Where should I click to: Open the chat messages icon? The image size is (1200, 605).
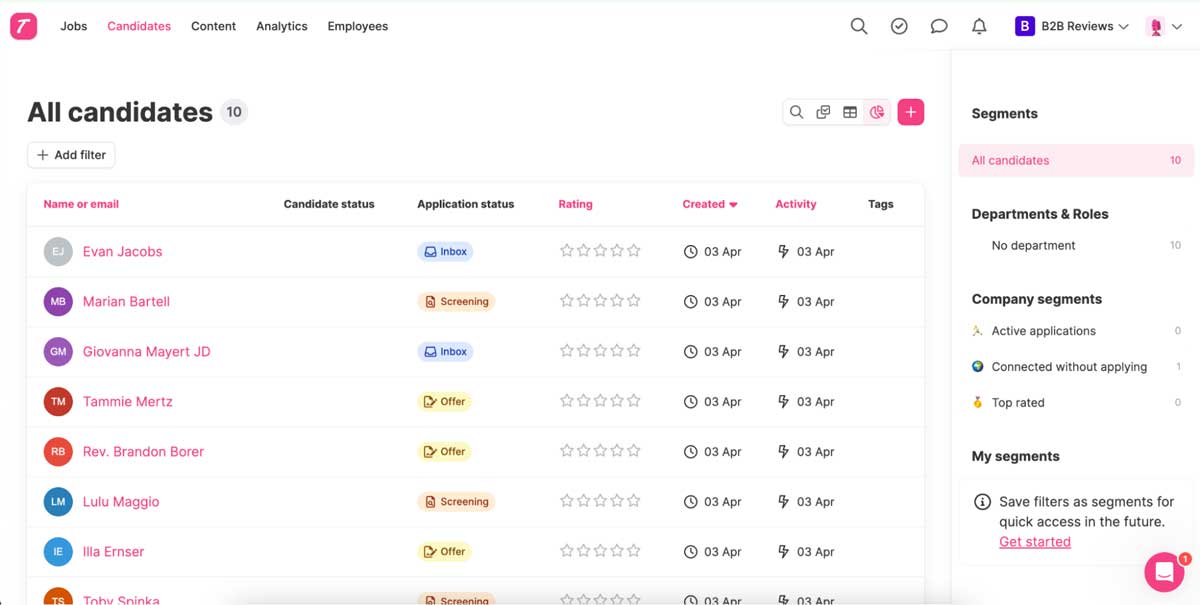click(x=939, y=26)
